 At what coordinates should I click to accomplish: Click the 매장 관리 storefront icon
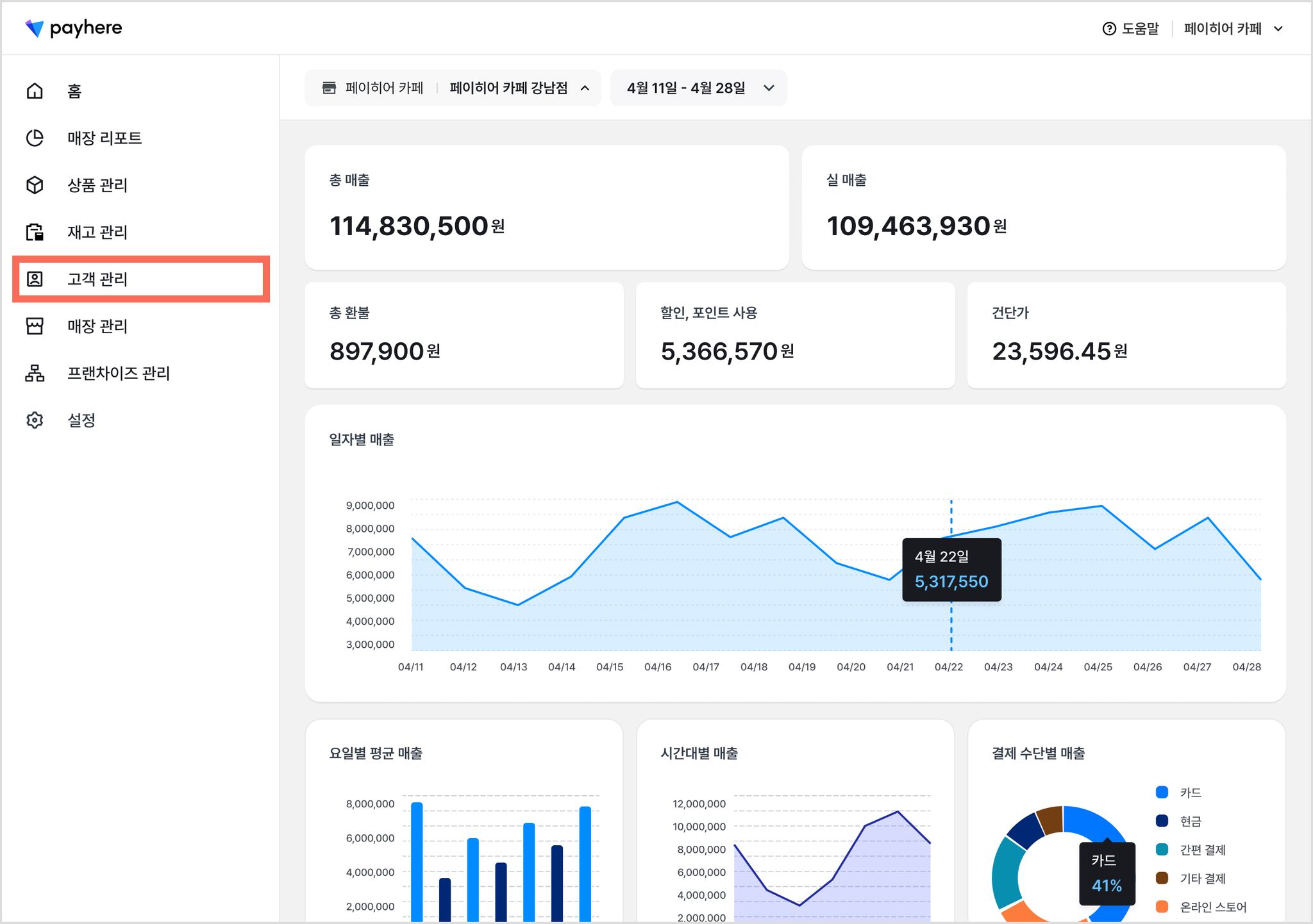pyautogui.click(x=35, y=326)
